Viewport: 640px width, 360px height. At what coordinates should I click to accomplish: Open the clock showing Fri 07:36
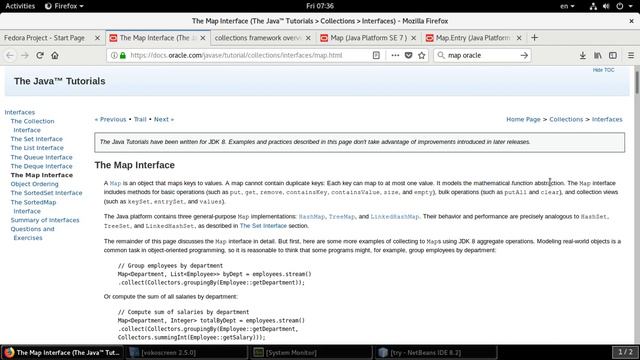320,6
